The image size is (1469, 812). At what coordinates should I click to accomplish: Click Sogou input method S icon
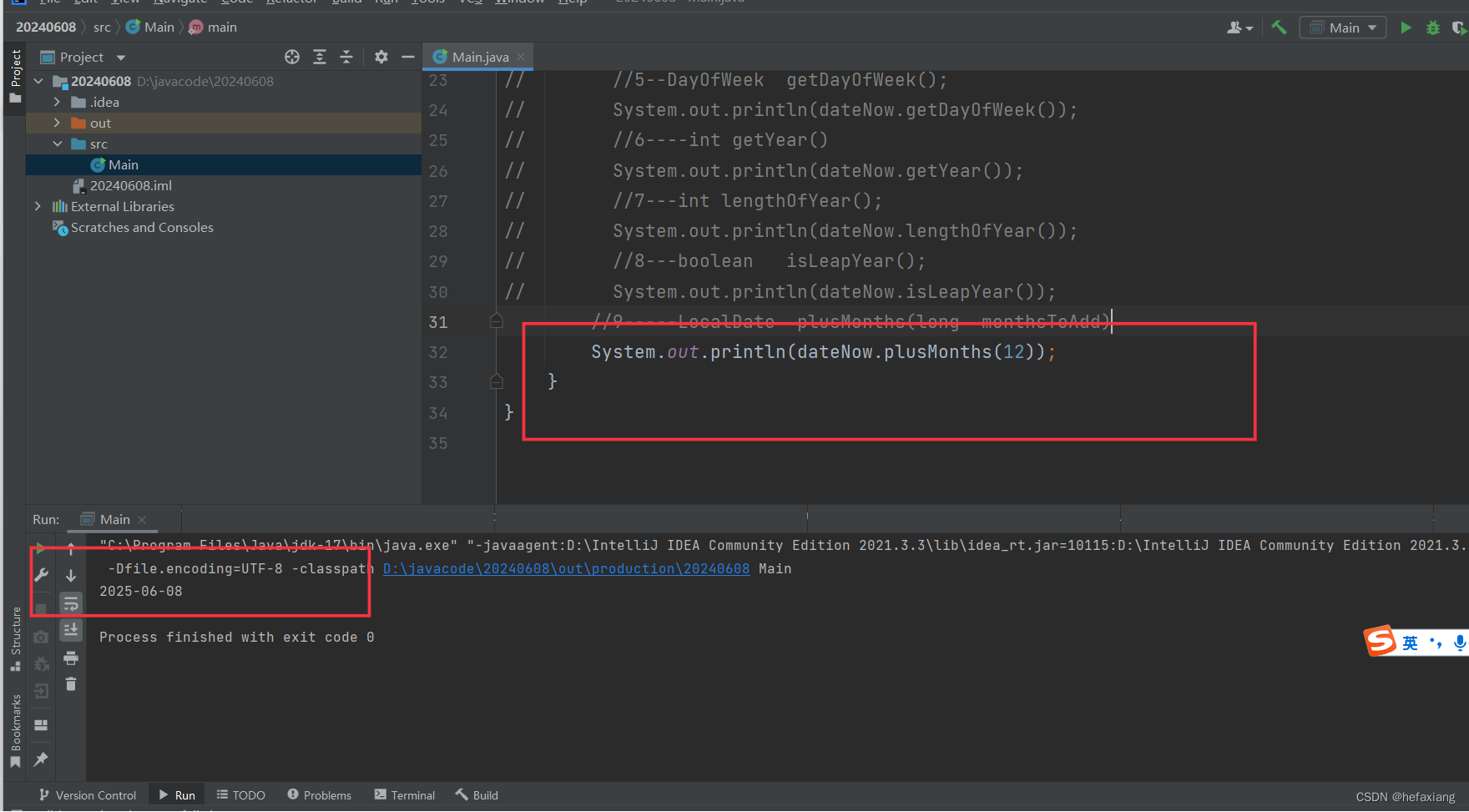[1381, 641]
